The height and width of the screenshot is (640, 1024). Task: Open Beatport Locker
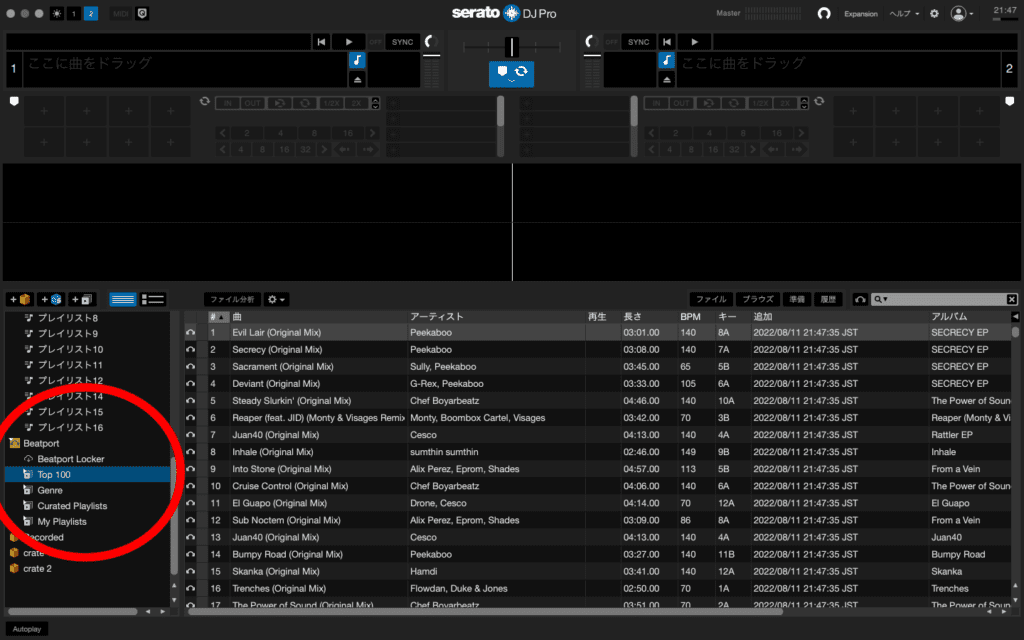pyautogui.click(x=71, y=459)
